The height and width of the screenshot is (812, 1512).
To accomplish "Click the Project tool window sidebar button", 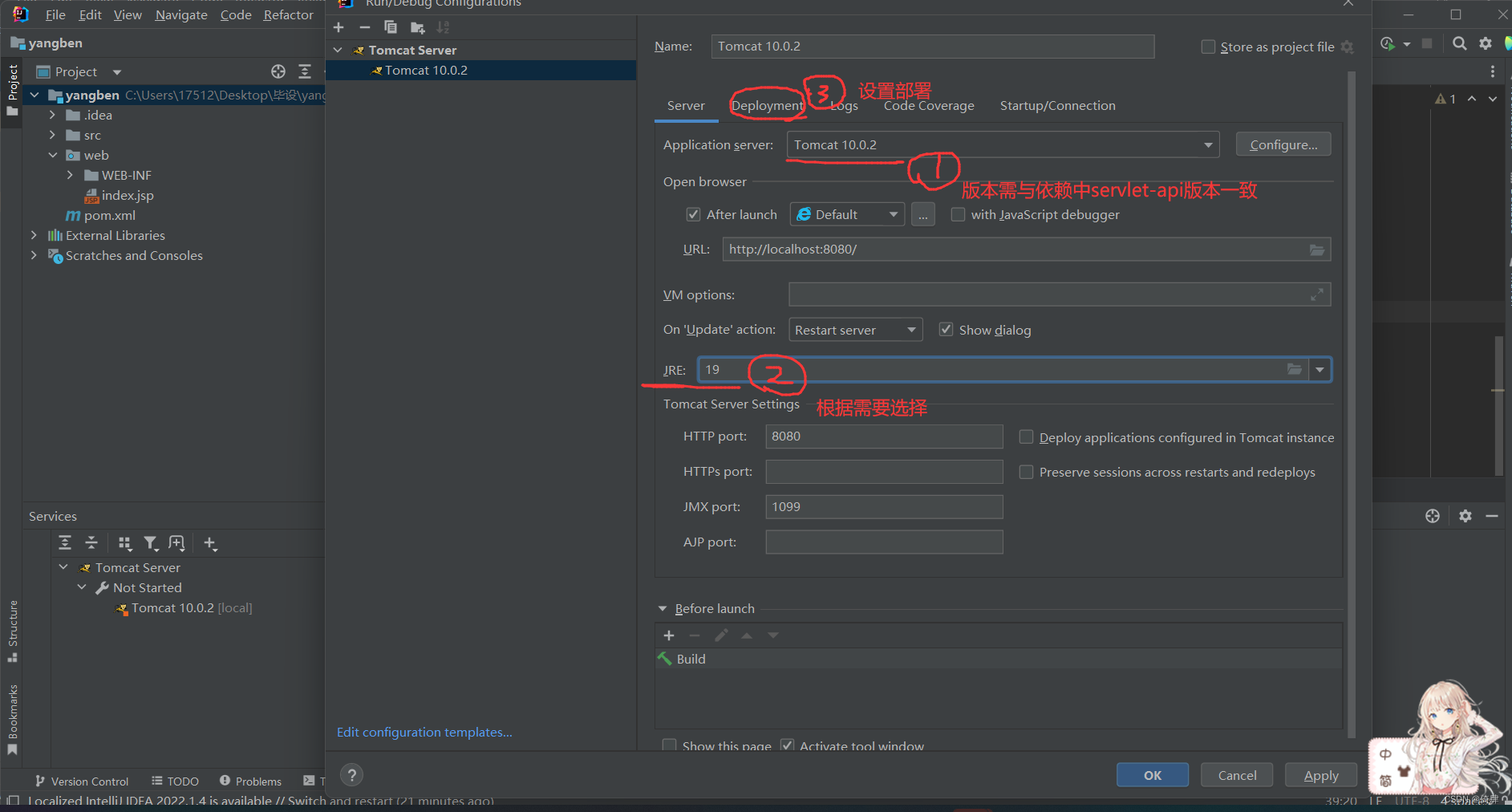I will coord(12,89).
